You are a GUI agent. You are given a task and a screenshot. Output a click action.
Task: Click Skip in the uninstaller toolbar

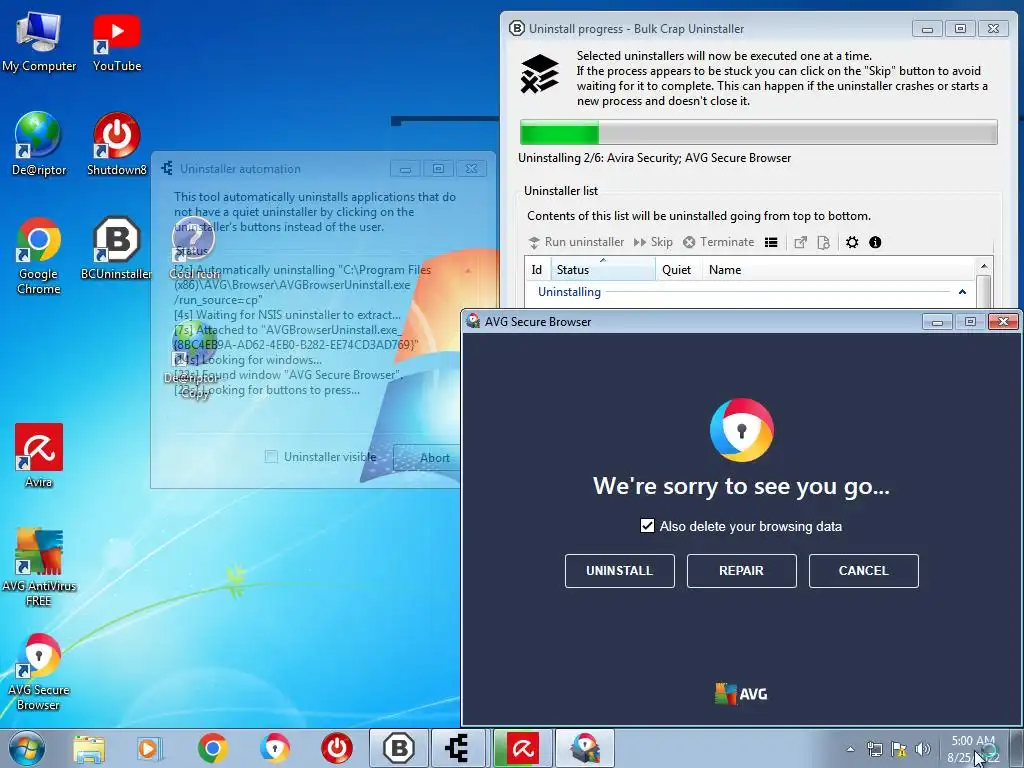point(653,242)
